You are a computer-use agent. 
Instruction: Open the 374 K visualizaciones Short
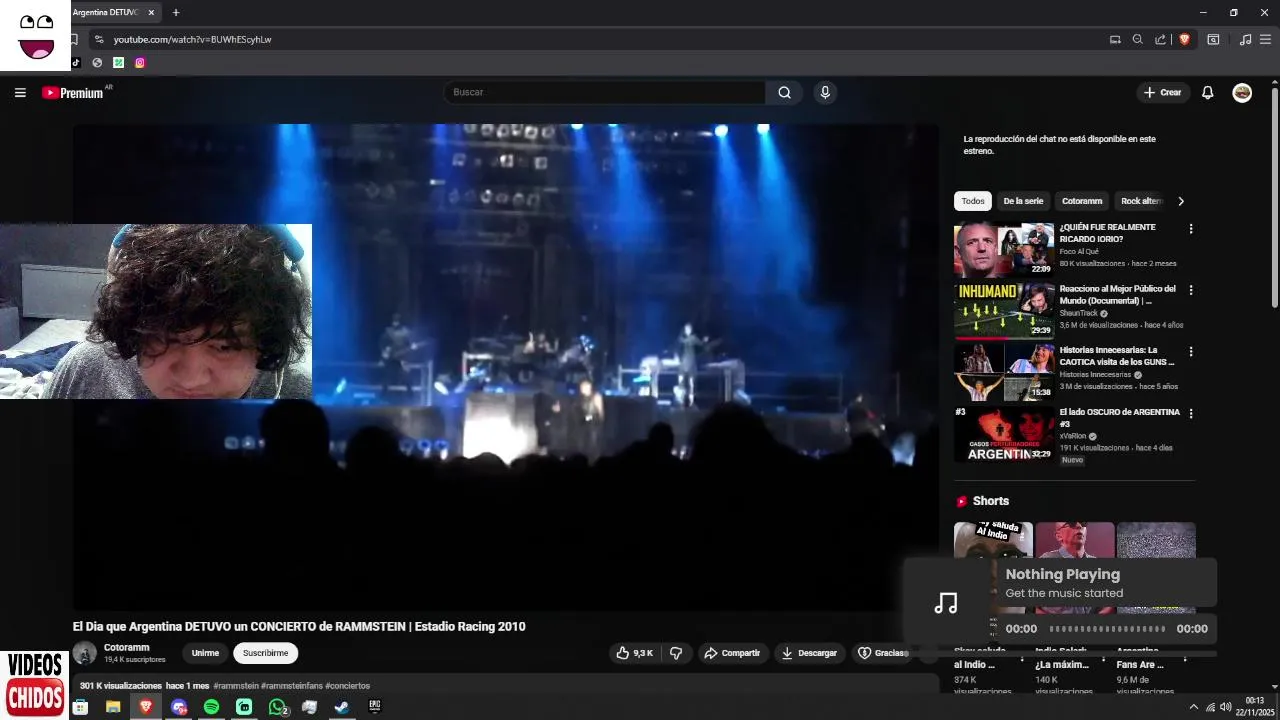coord(993,607)
